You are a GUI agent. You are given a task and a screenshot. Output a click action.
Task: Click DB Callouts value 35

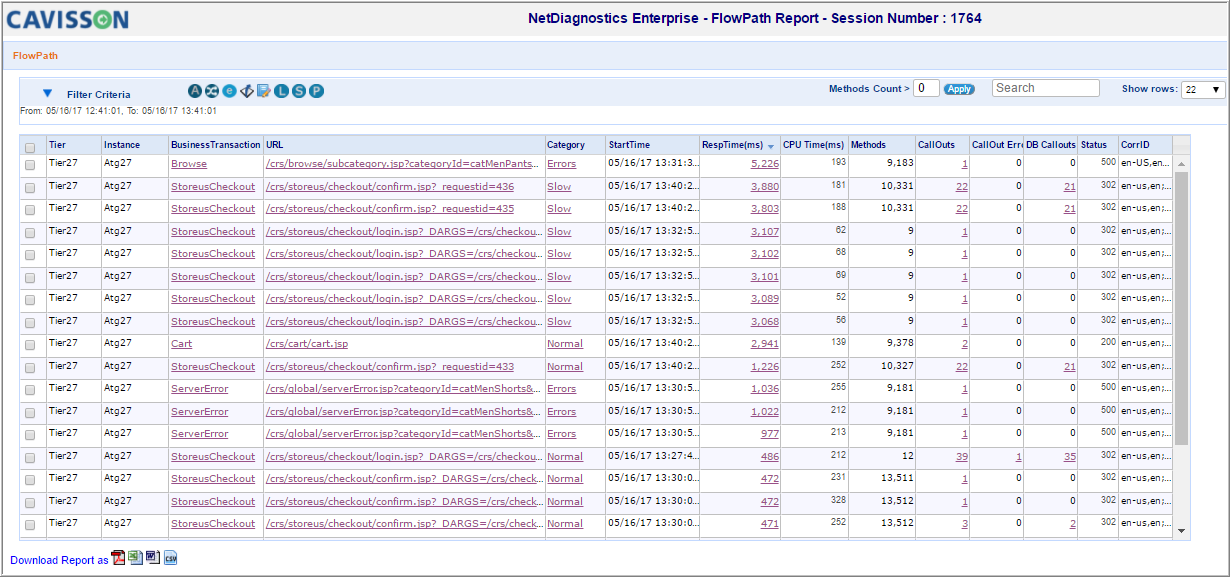[x=1069, y=457]
